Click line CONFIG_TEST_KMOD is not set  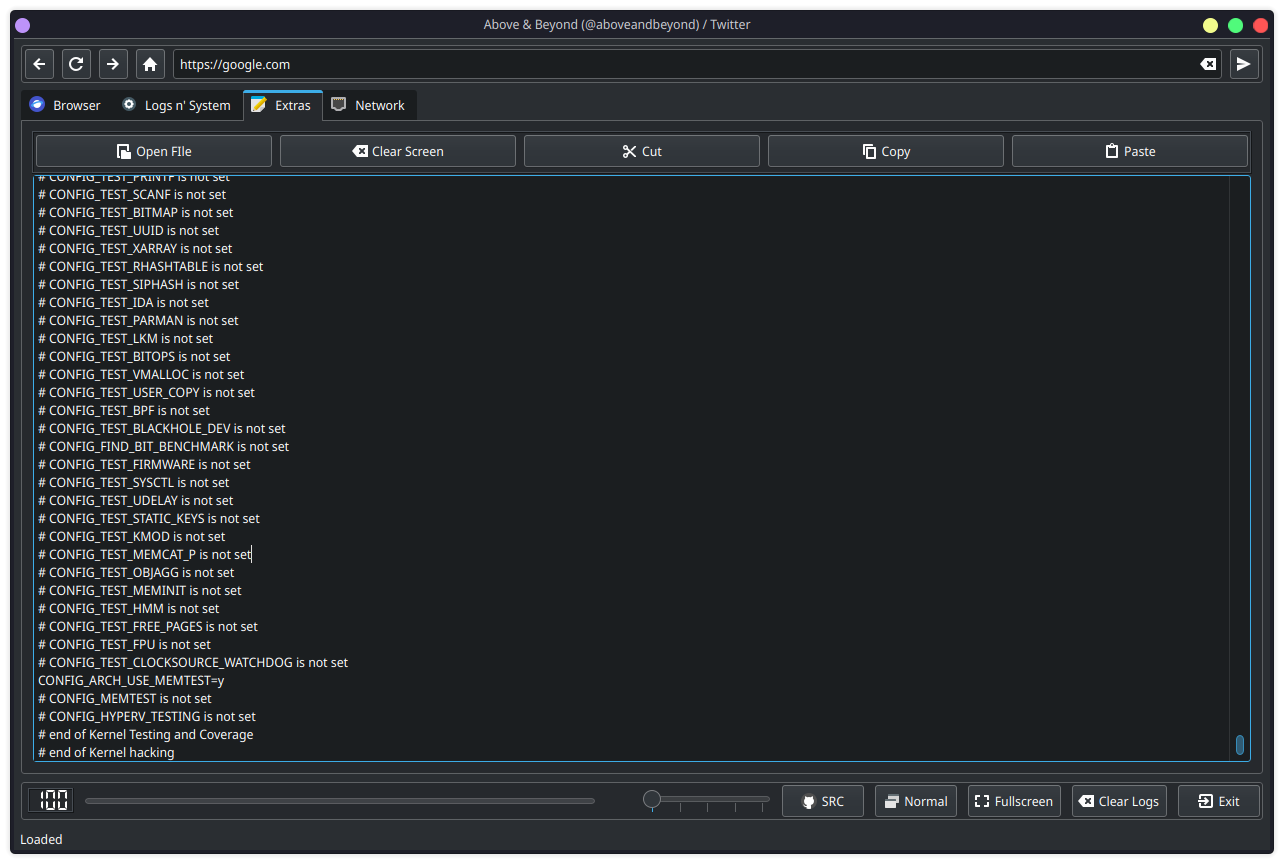pos(132,536)
